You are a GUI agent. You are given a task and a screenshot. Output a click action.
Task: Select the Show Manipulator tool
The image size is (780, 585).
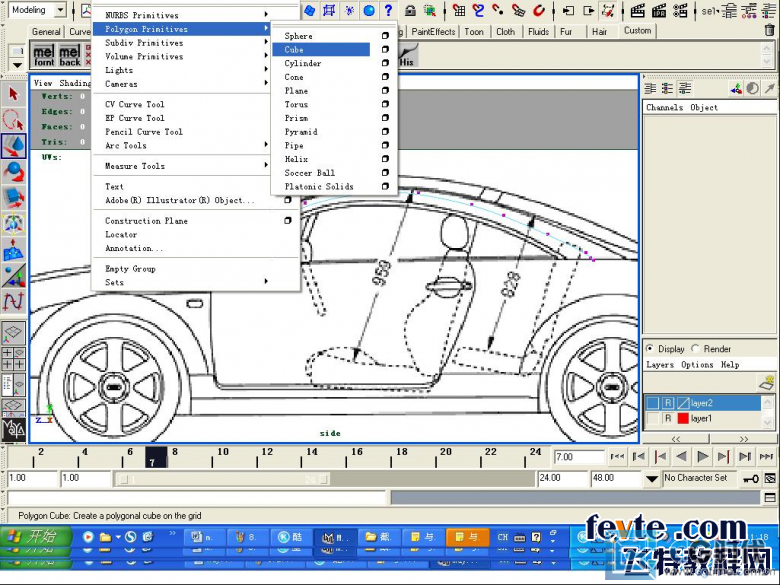point(13,276)
